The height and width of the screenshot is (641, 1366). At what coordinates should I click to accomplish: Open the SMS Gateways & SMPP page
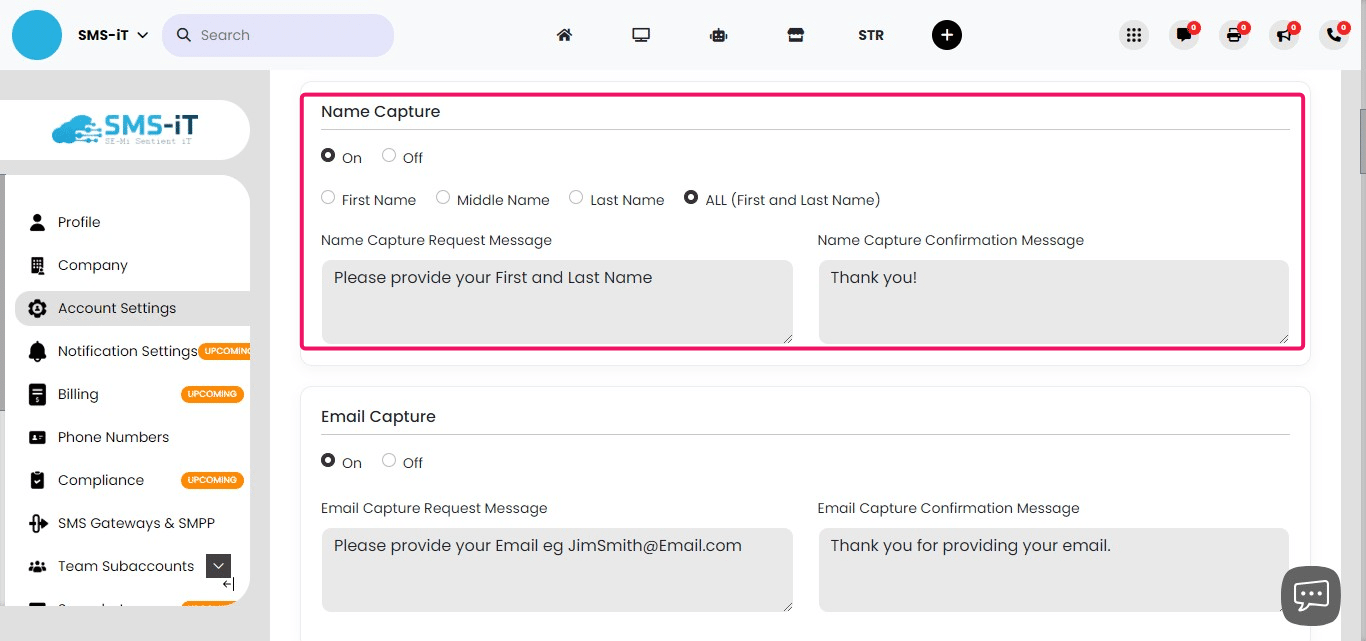[x=134, y=522]
